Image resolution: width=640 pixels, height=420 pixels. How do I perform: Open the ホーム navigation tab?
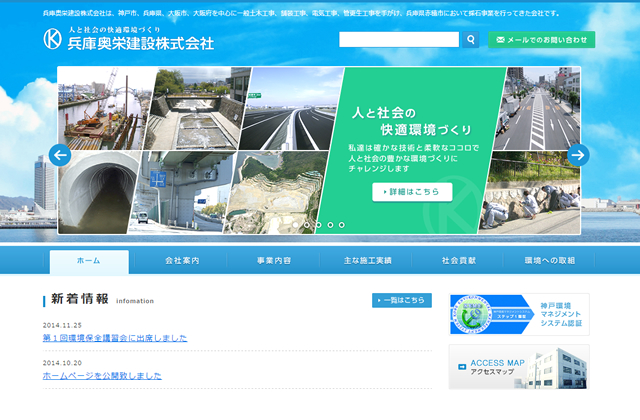pos(89,261)
